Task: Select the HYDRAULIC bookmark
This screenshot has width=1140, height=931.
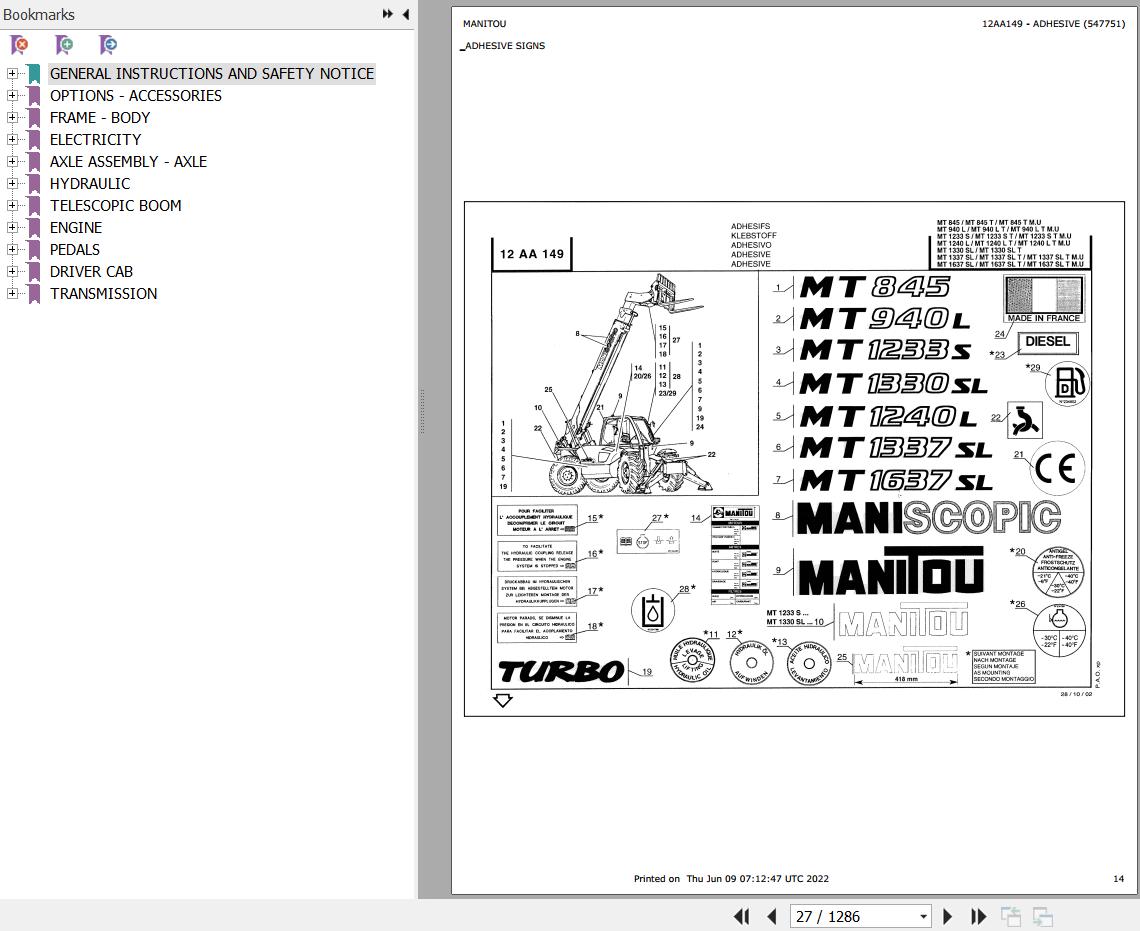Action: pyautogui.click(x=89, y=183)
